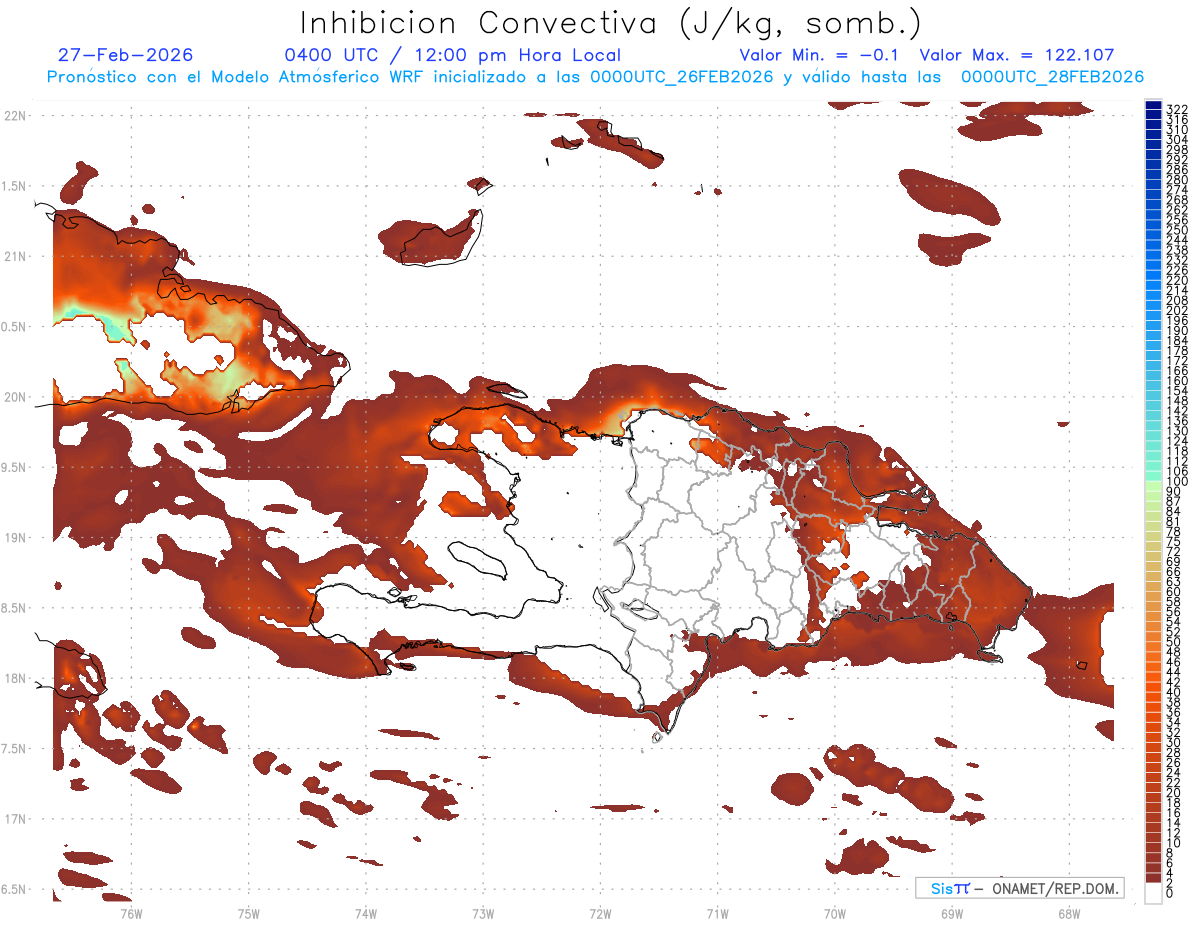This screenshot has width=1200, height=927.
Task: Click the '22N' latitude label
Action: tap(14, 116)
